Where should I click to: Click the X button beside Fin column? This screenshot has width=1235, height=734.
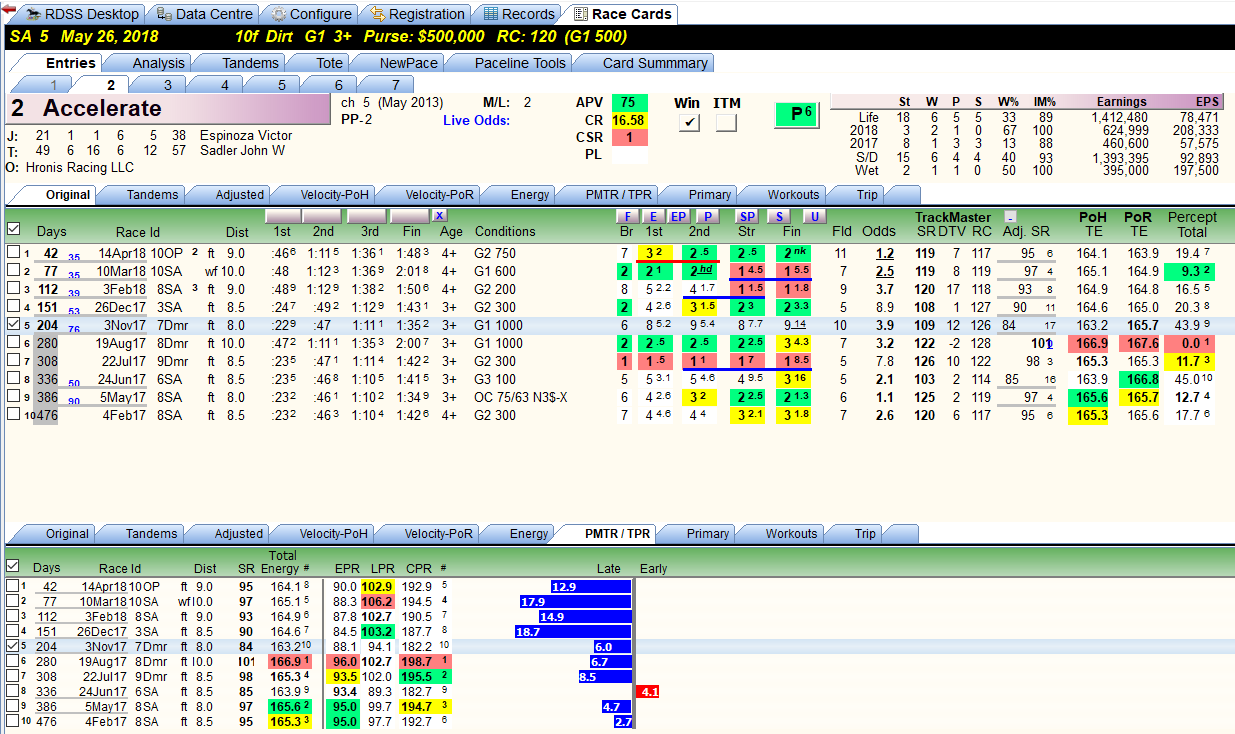tap(440, 216)
